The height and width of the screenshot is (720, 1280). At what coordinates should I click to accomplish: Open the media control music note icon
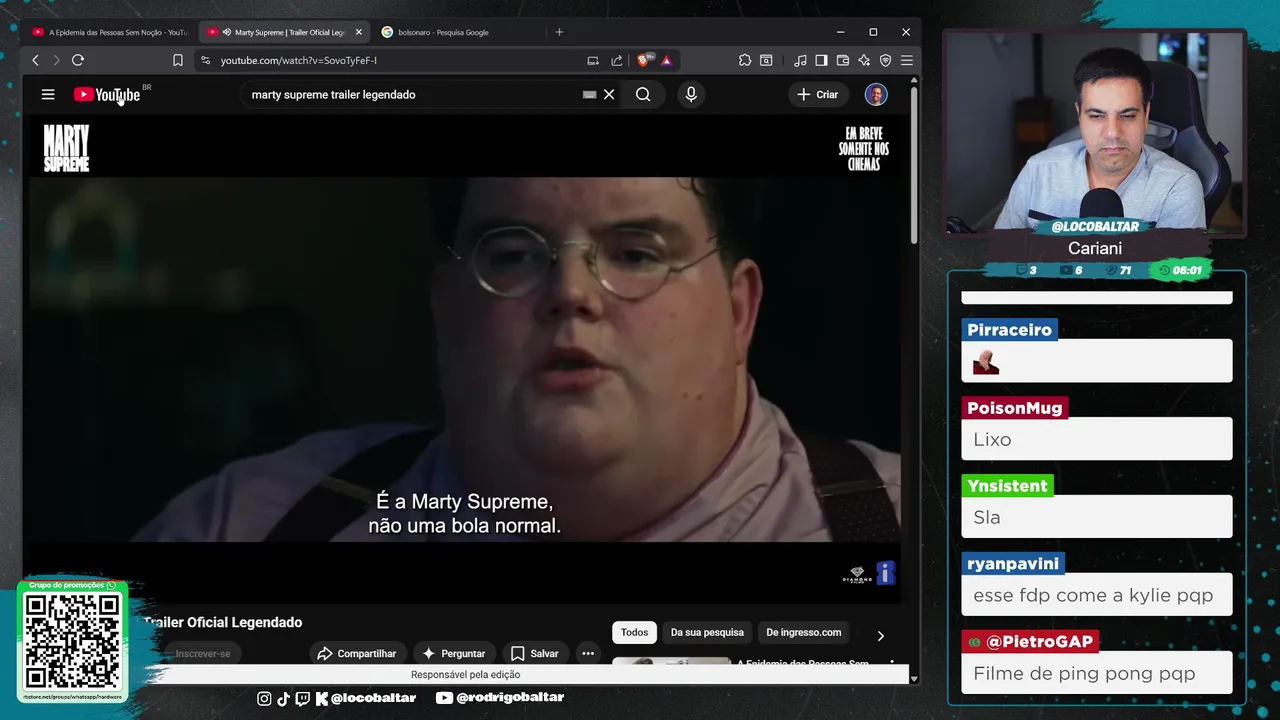(800, 60)
